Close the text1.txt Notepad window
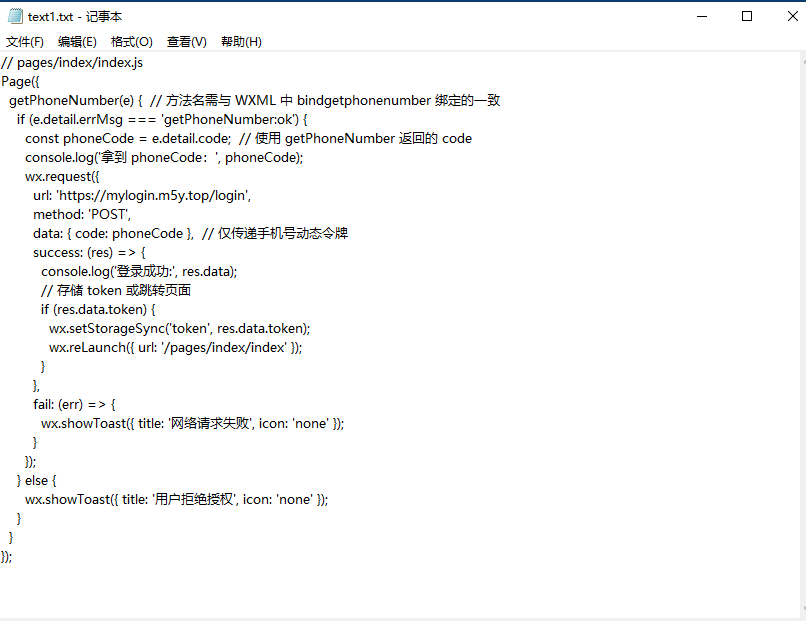Viewport: 806px width, 621px height. point(792,16)
